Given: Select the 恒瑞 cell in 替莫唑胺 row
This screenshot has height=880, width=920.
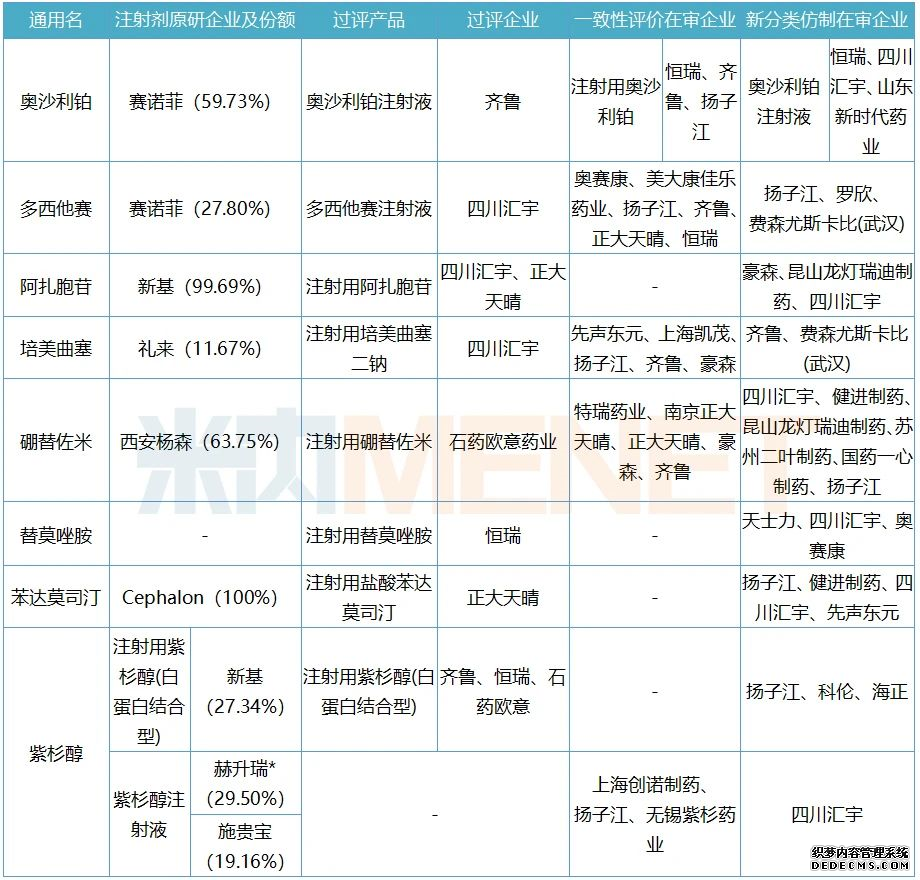Looking at the screenshot, I should (x=503, y=534).
